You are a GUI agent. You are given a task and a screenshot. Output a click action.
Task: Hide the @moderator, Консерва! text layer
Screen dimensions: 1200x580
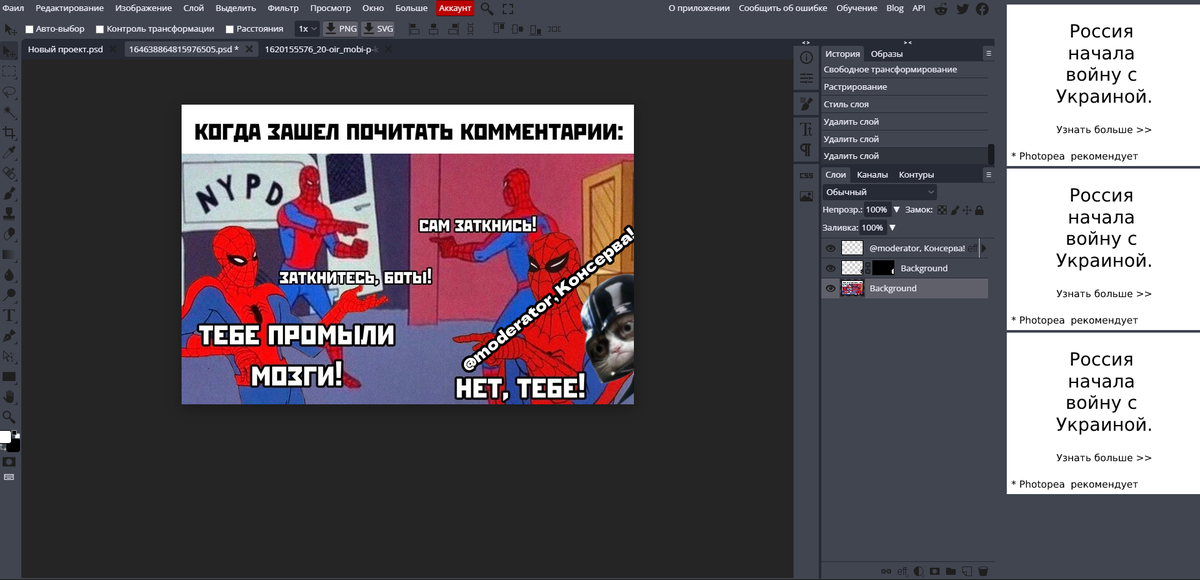coord(830,248)
